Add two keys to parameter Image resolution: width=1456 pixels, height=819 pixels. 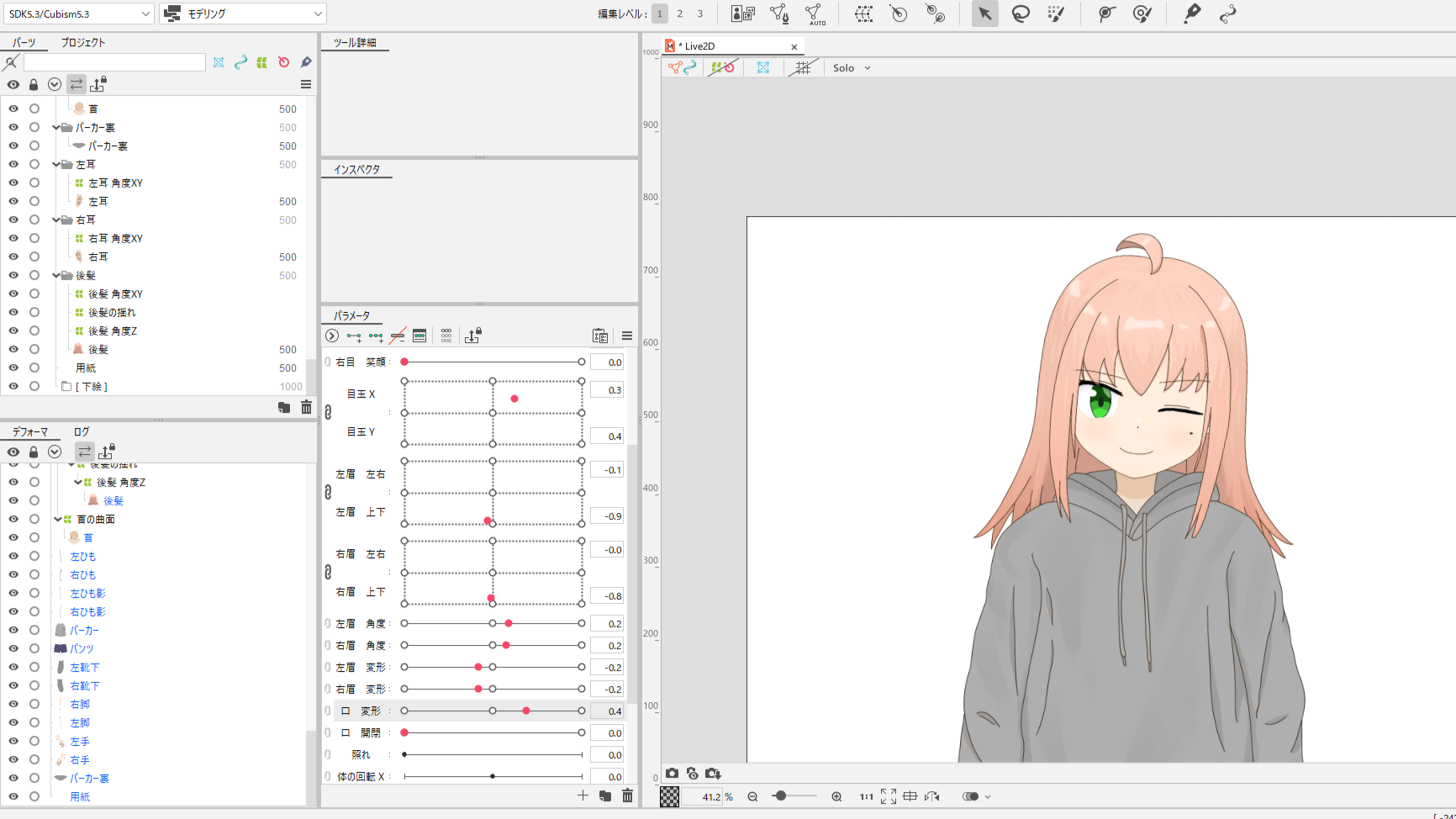354,336
